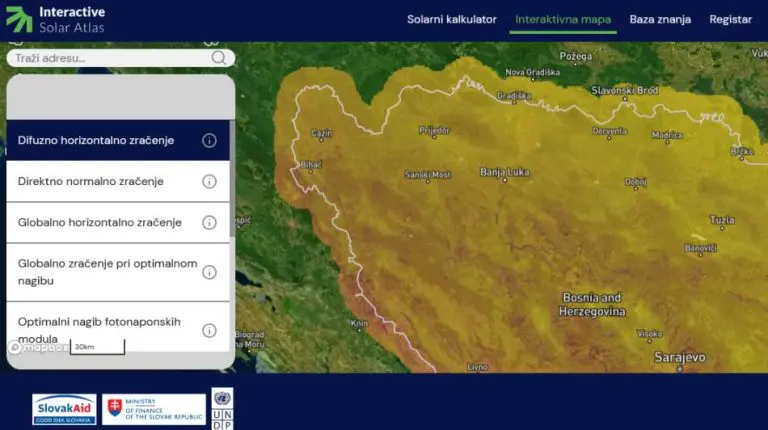Click the Bosnia and Herzegovina country label
The width and height of the screenshot is (768, 430).
(x=592, y=305)
